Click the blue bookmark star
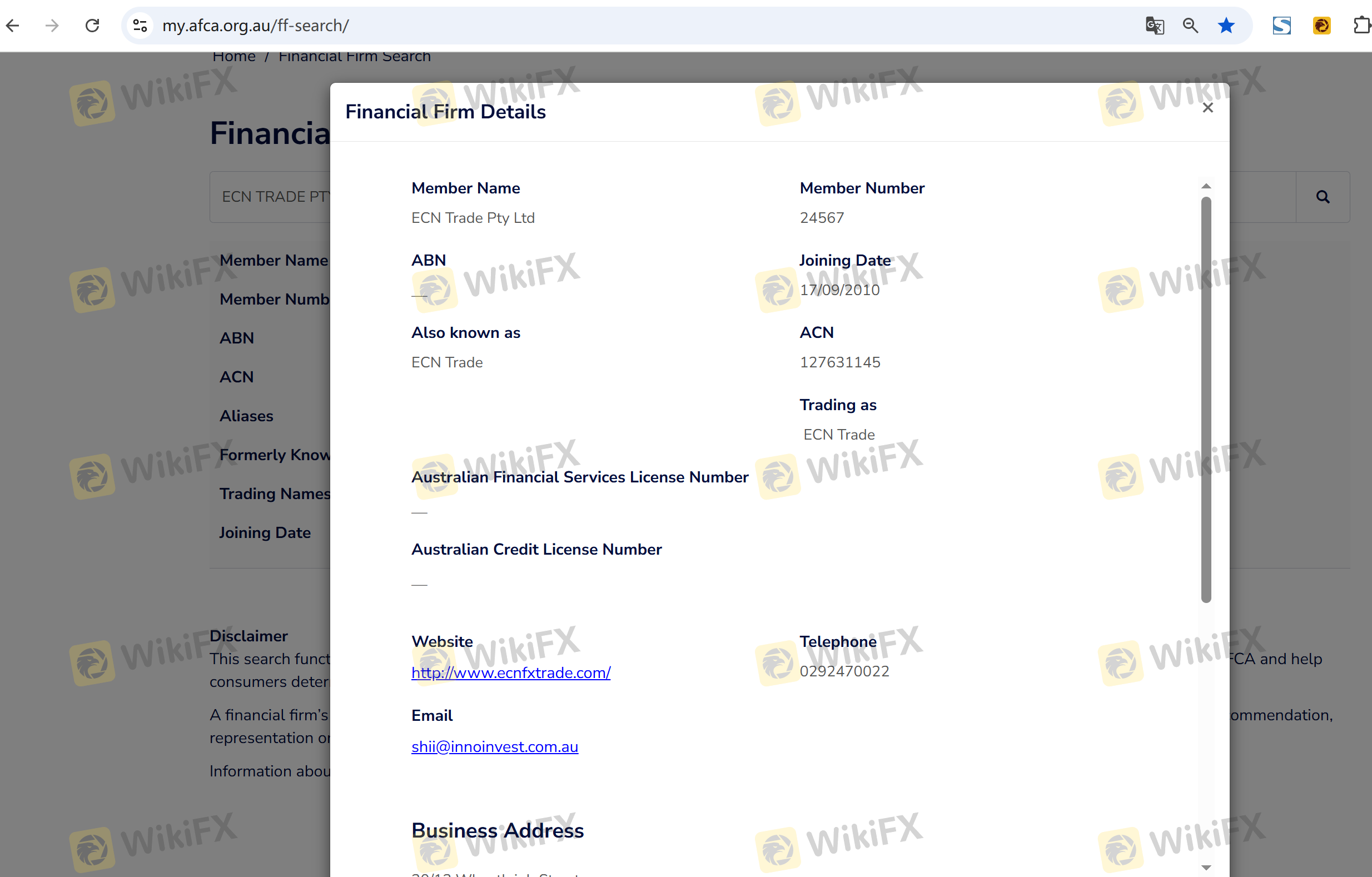The image size is (1372, 877). (1226, 25)
